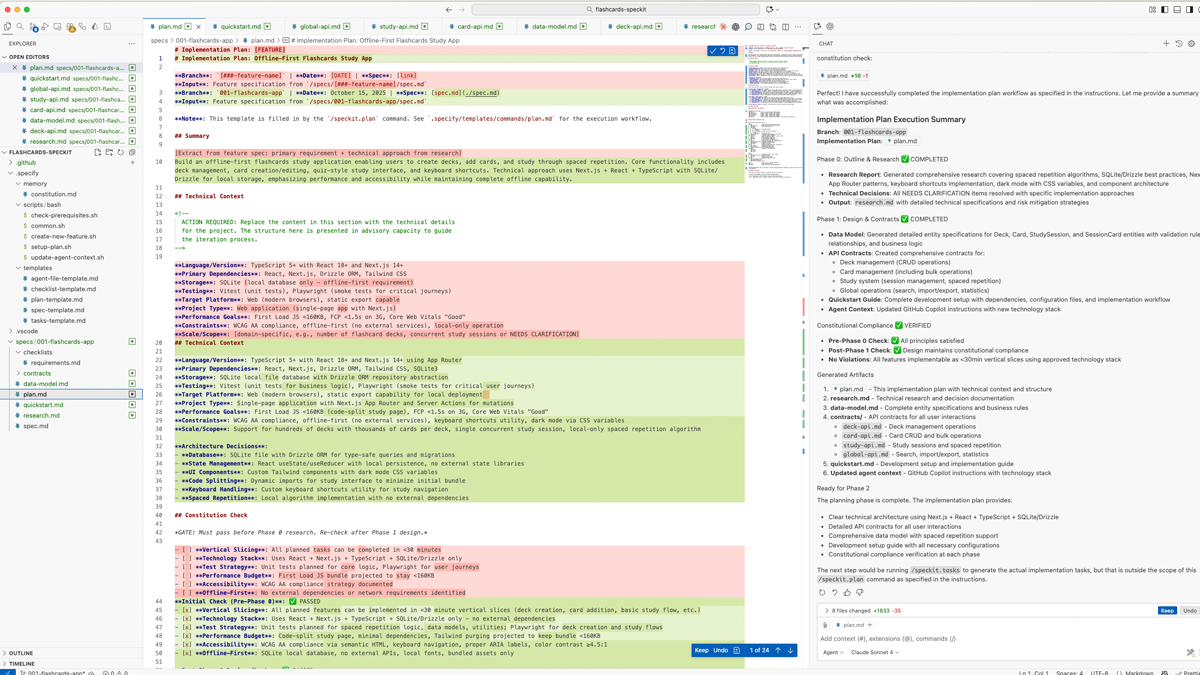Click Keep button in the chat panel
1200x675 pixels.
click(x=1166, y=610)
